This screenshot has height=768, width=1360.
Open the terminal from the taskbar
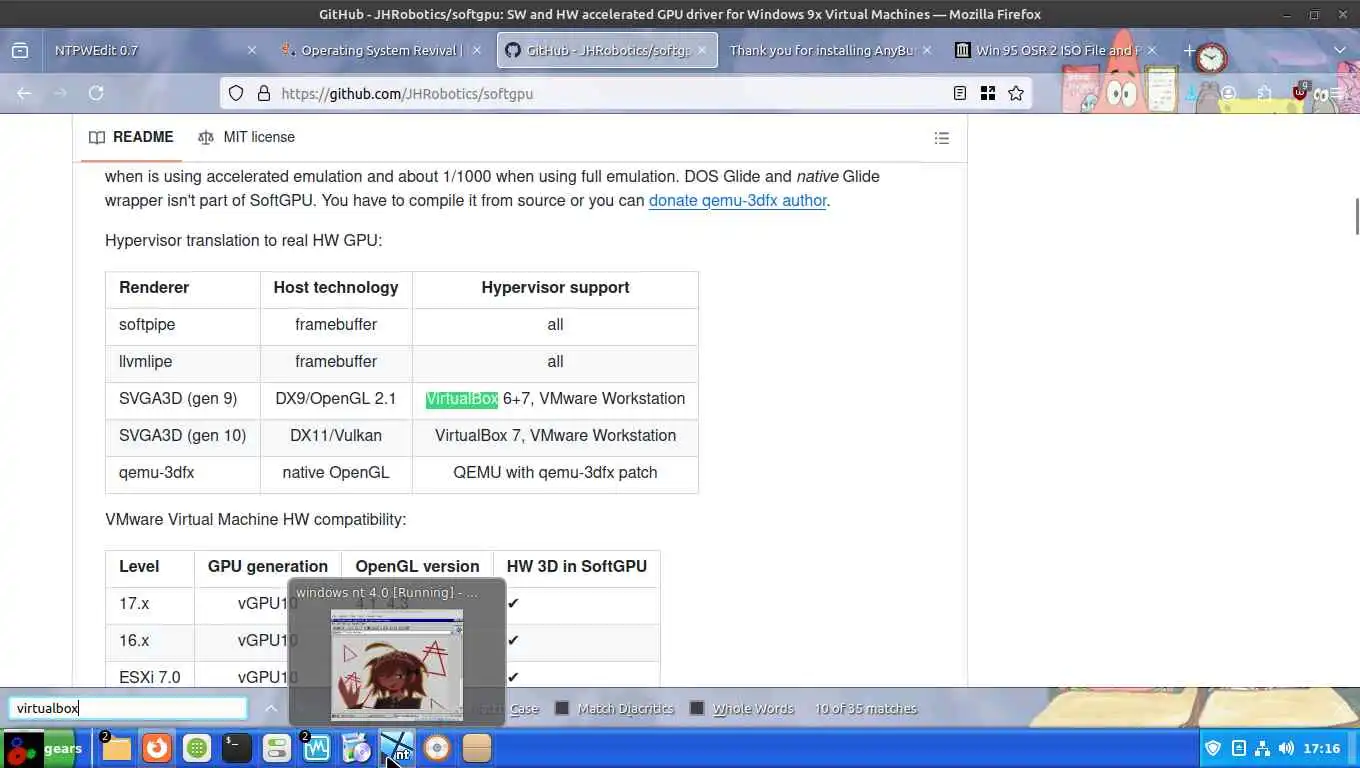point(236,748)
